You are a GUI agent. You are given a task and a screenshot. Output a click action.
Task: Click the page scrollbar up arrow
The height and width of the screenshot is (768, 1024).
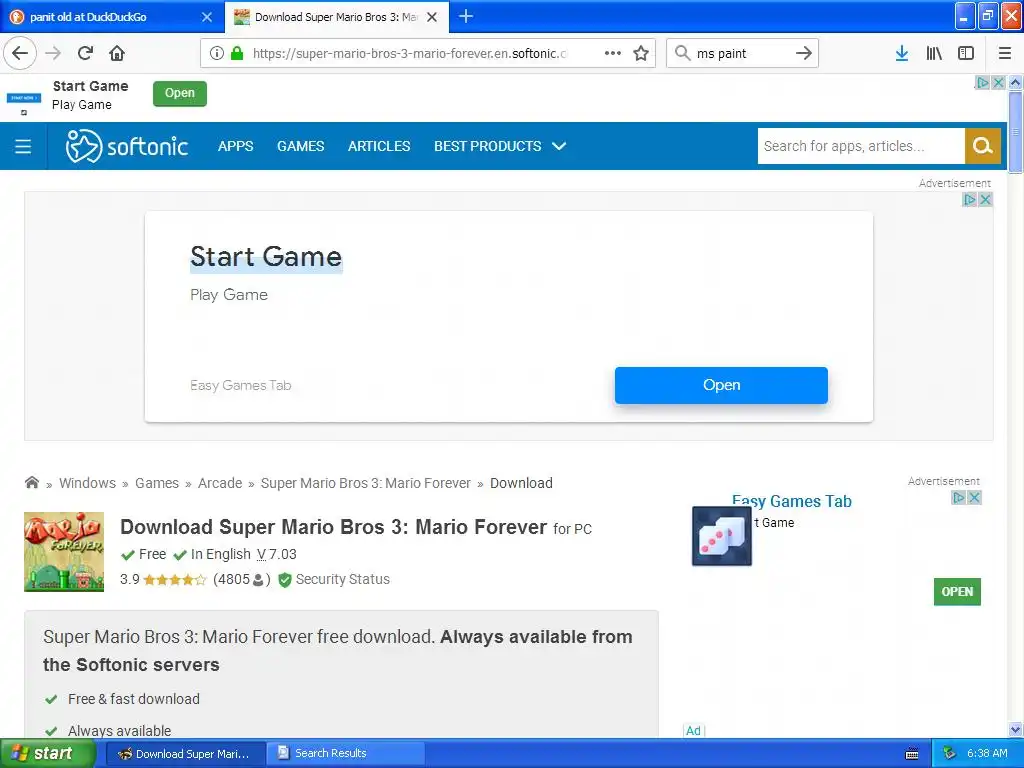click(1015, 82)
